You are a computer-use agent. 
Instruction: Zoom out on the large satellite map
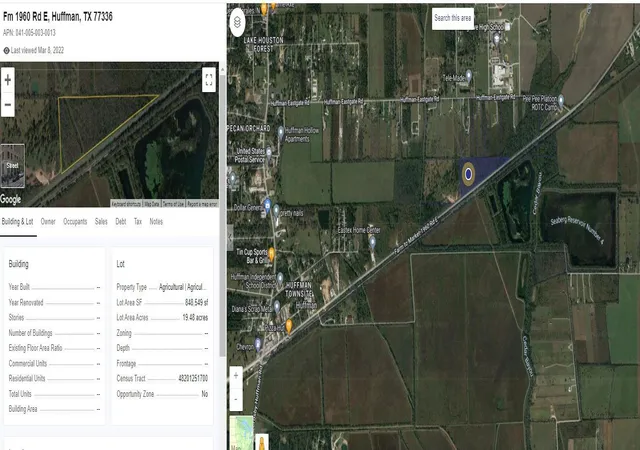point(236,399)
